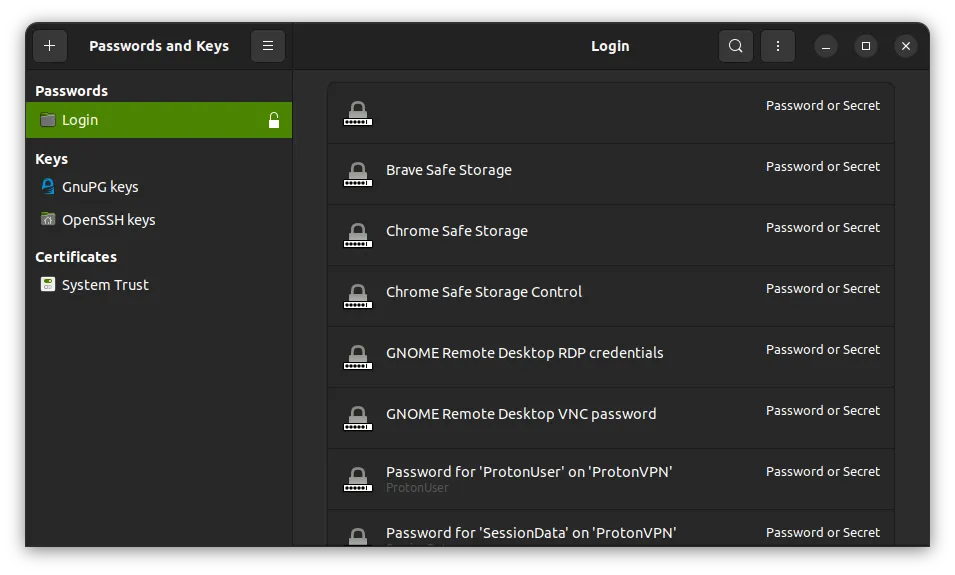Click the Chrome Safe Storage padlock icon
Screen dimensions: 955x575
click(x=357, y=235)
